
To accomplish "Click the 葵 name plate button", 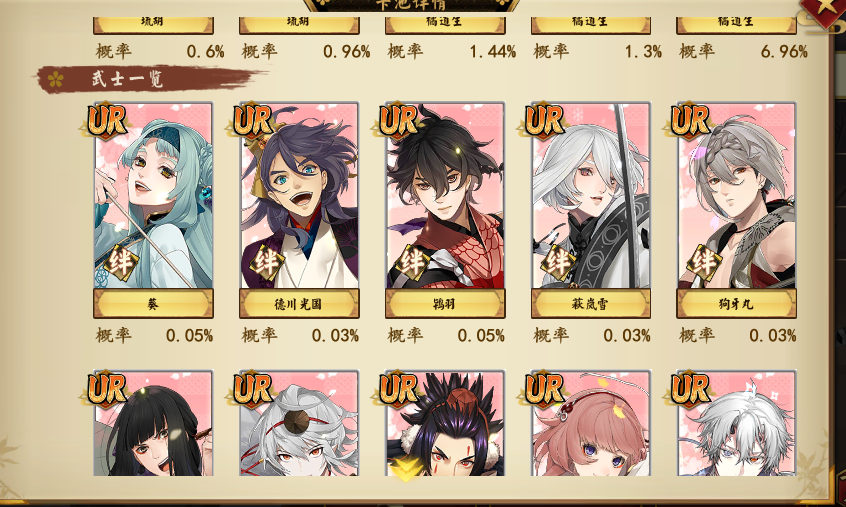I will coord(153,304).
